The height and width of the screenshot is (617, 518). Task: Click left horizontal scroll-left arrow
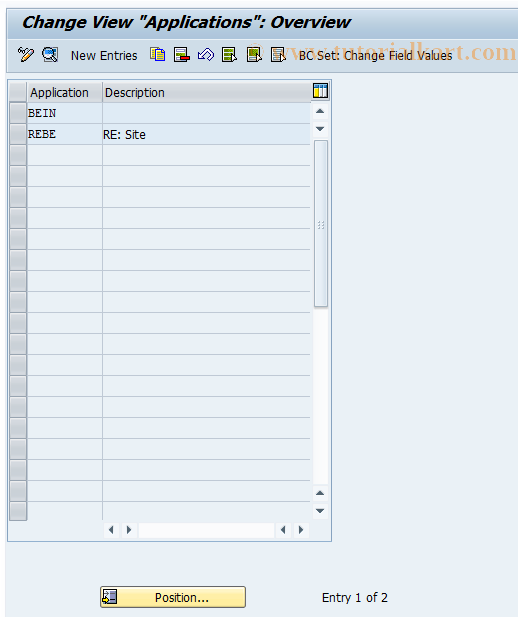coord(111,530)
